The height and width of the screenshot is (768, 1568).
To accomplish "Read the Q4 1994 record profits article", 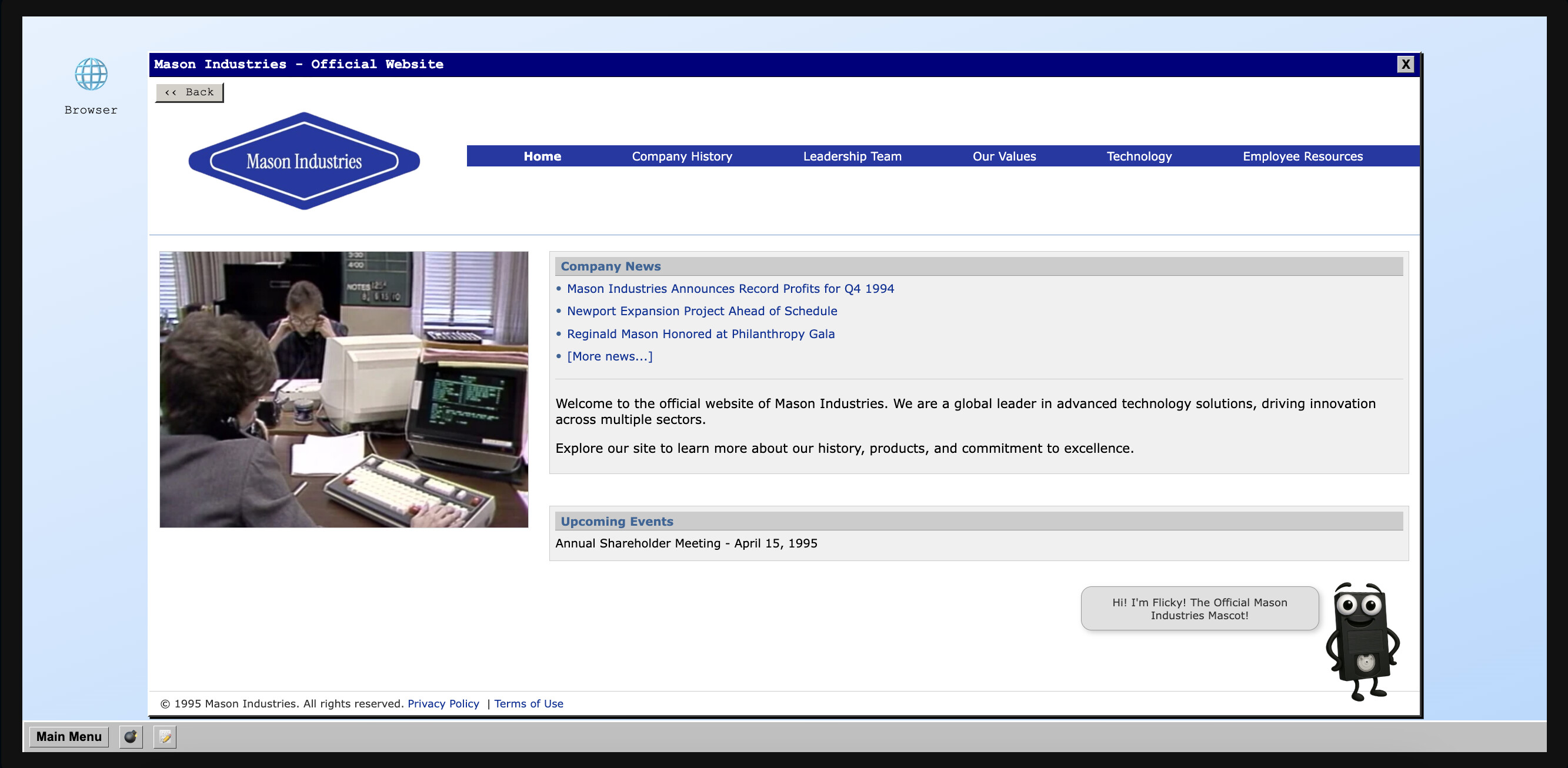I will click(x=730, y=289).
